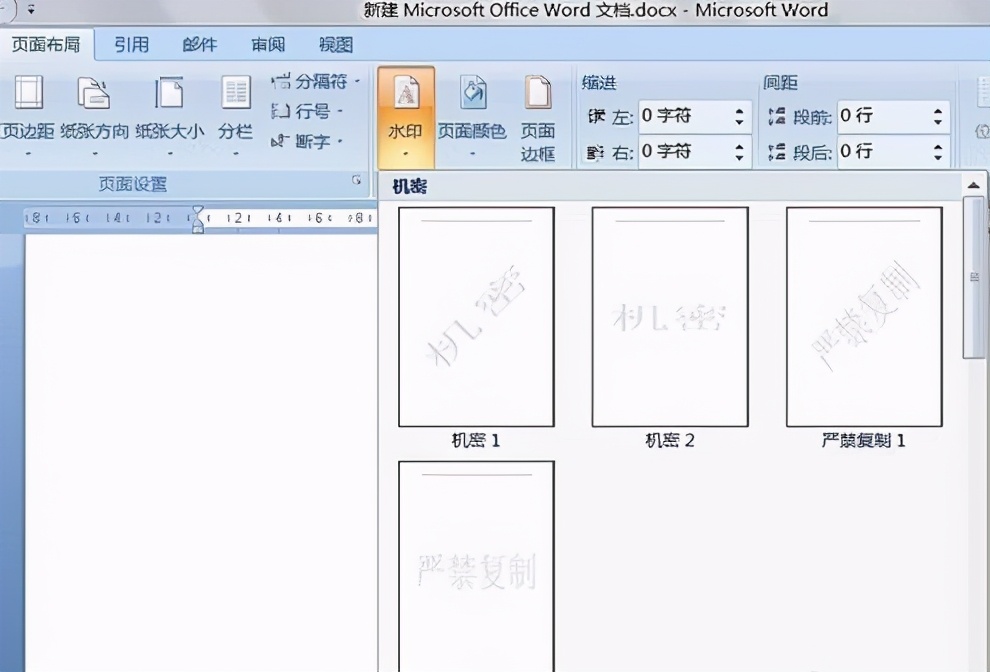The width and height of the screenshot is (990, 672).
Task: Open the 断字 hyphenation dropdown
Action: pos(307,141)
